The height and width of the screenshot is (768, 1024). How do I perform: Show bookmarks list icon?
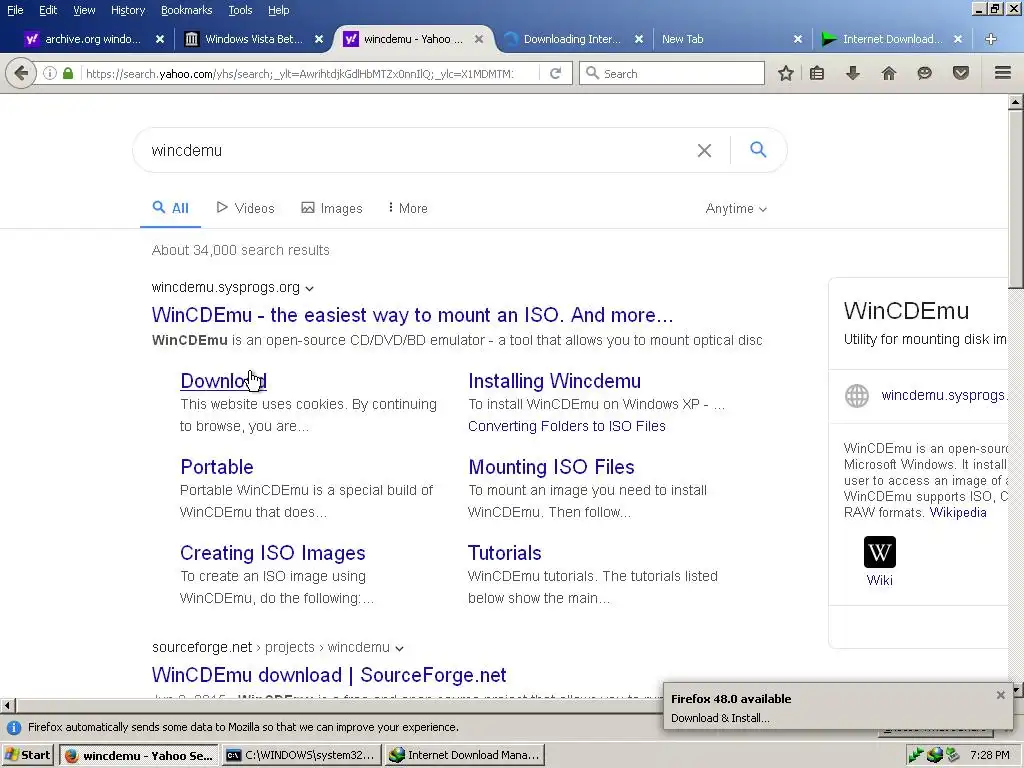tap(817, 73)
